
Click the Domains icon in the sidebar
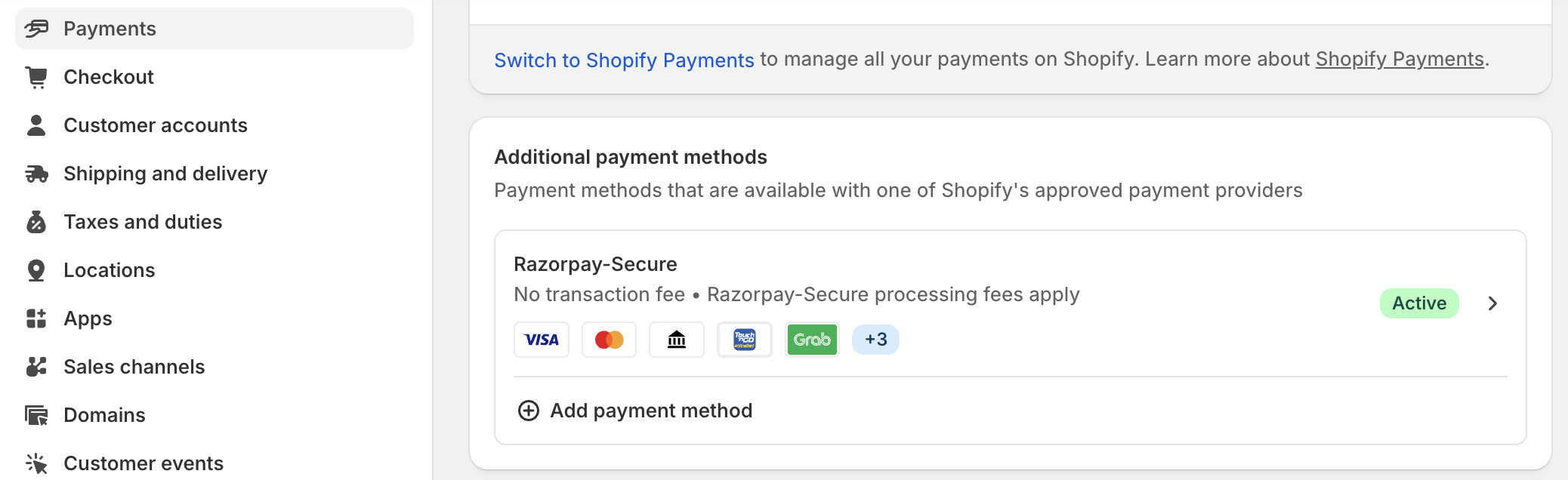pyautogui.click(x=35, y=414)
